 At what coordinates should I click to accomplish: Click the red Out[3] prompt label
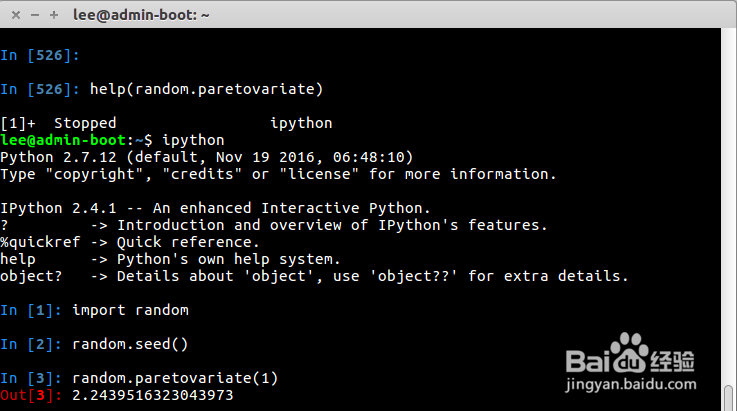click(31, 395)
